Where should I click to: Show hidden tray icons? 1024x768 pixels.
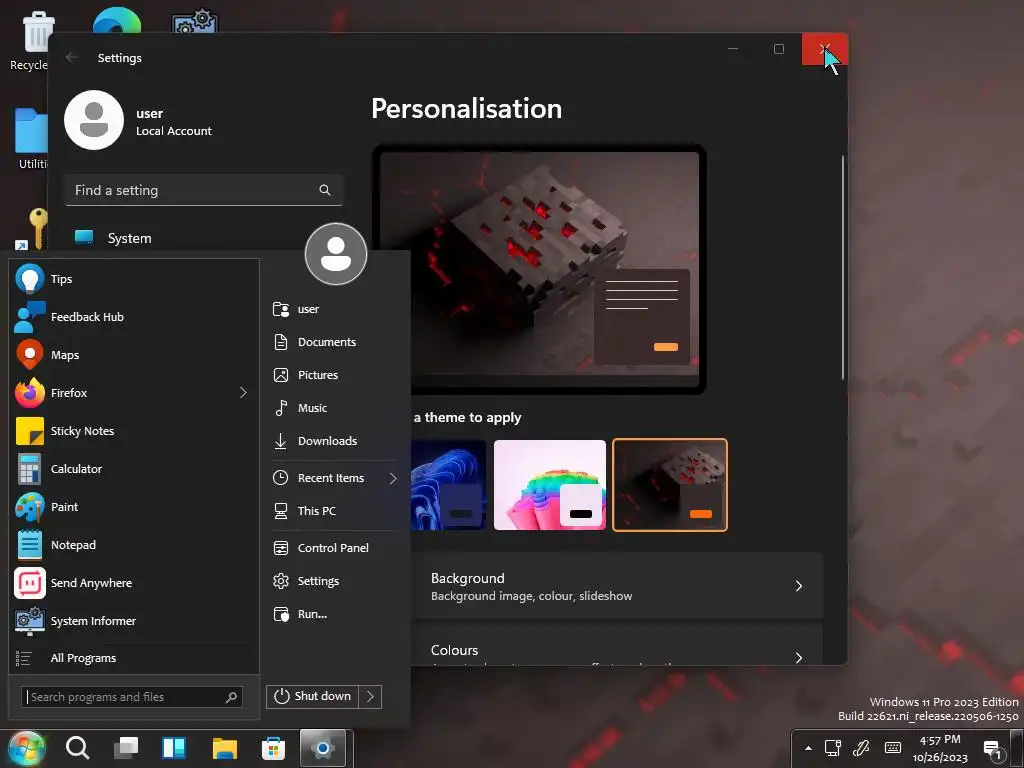(x=808, y=748)
